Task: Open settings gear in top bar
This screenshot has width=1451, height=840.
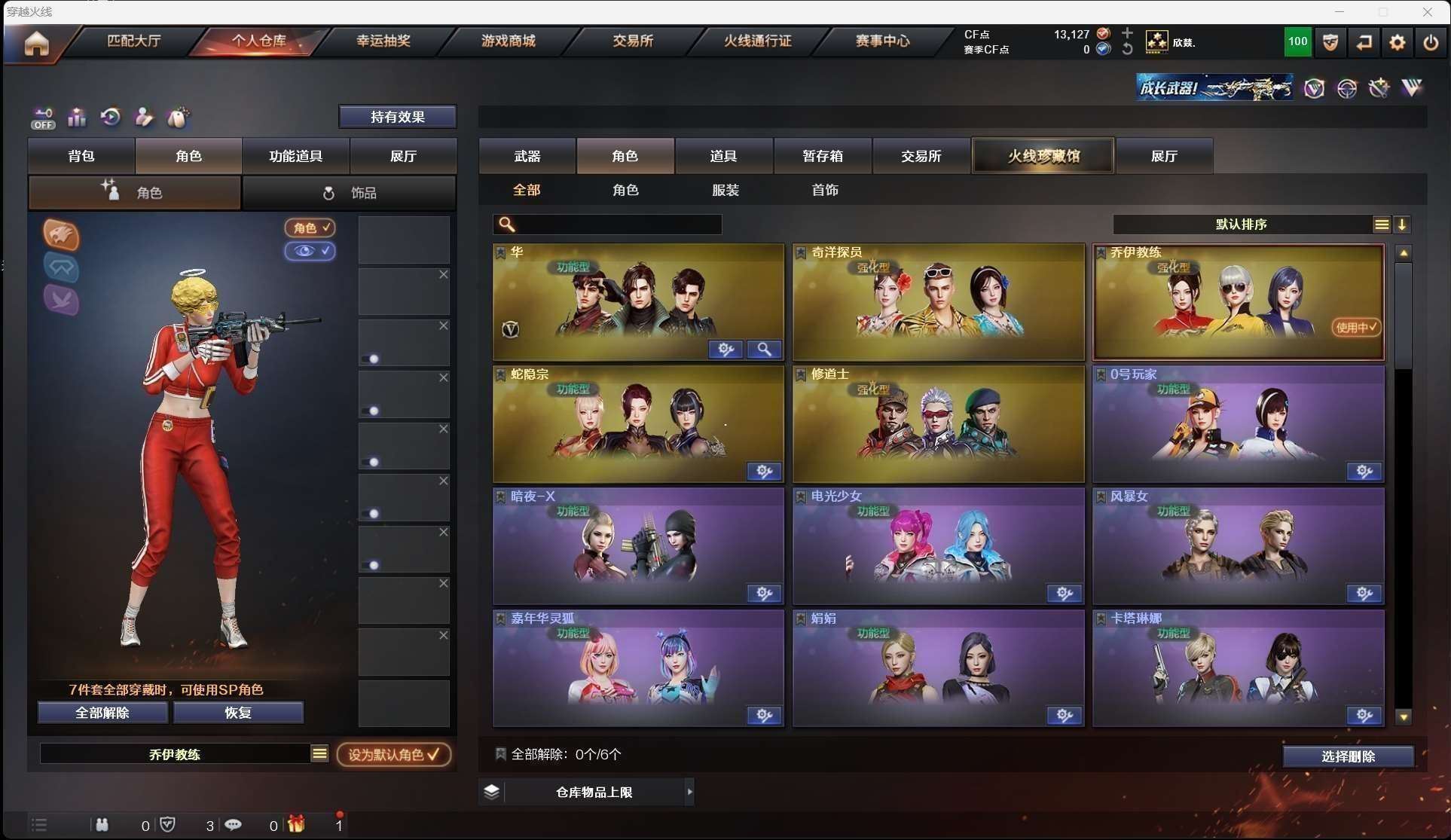Action: 1397,42
